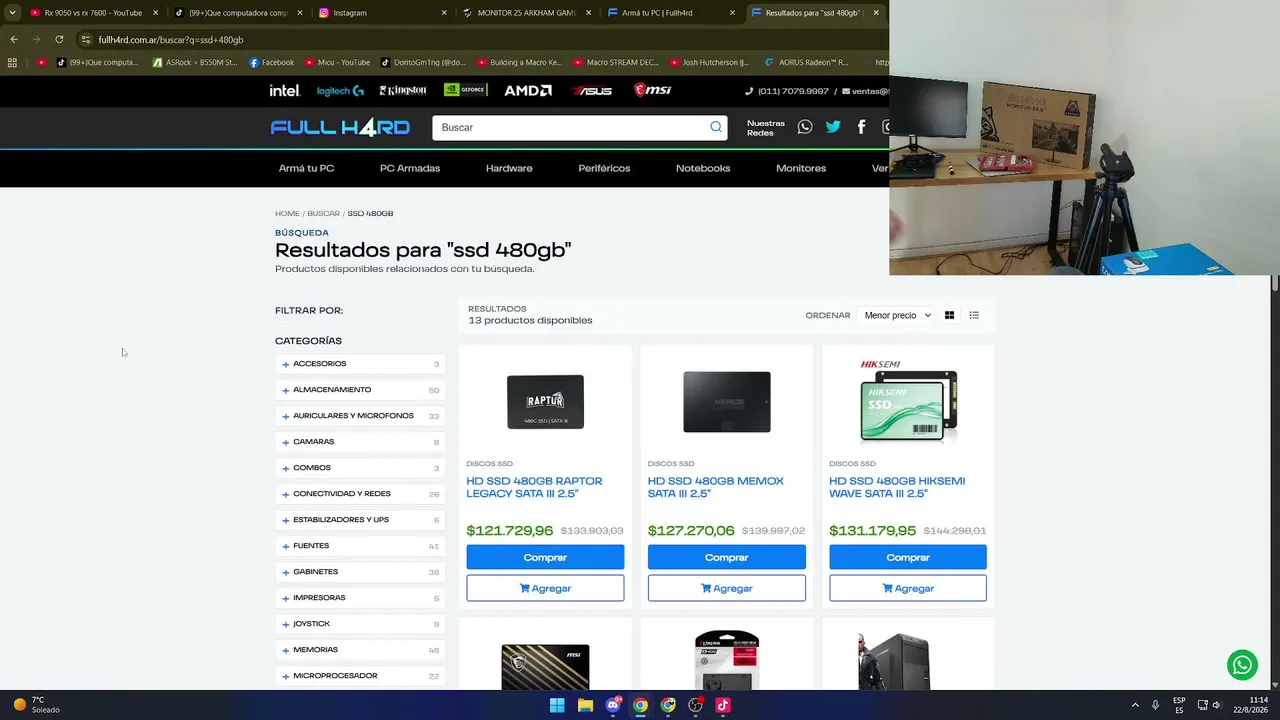Screen dimensions: 1280x720
Task: Click the magnifier icon in the Buscar box
Action: 716,127
